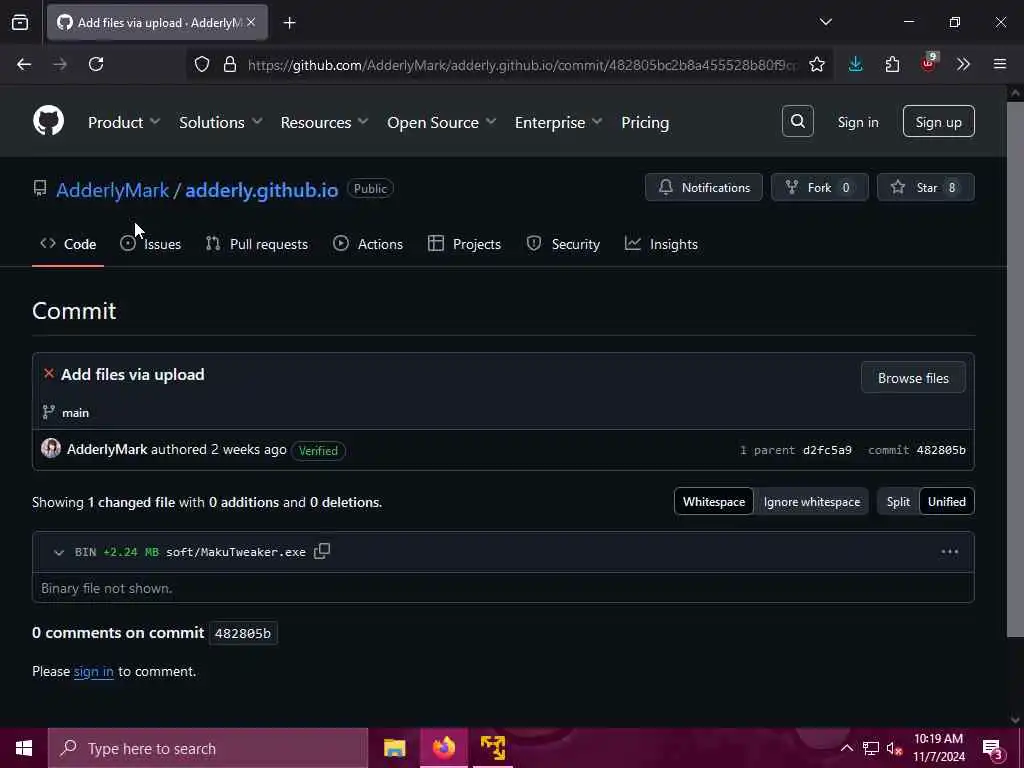Image resolution: width=1024 pixels, height=768 pixels.
Task: Click the site security padlock icon
Action: [230, 64]
